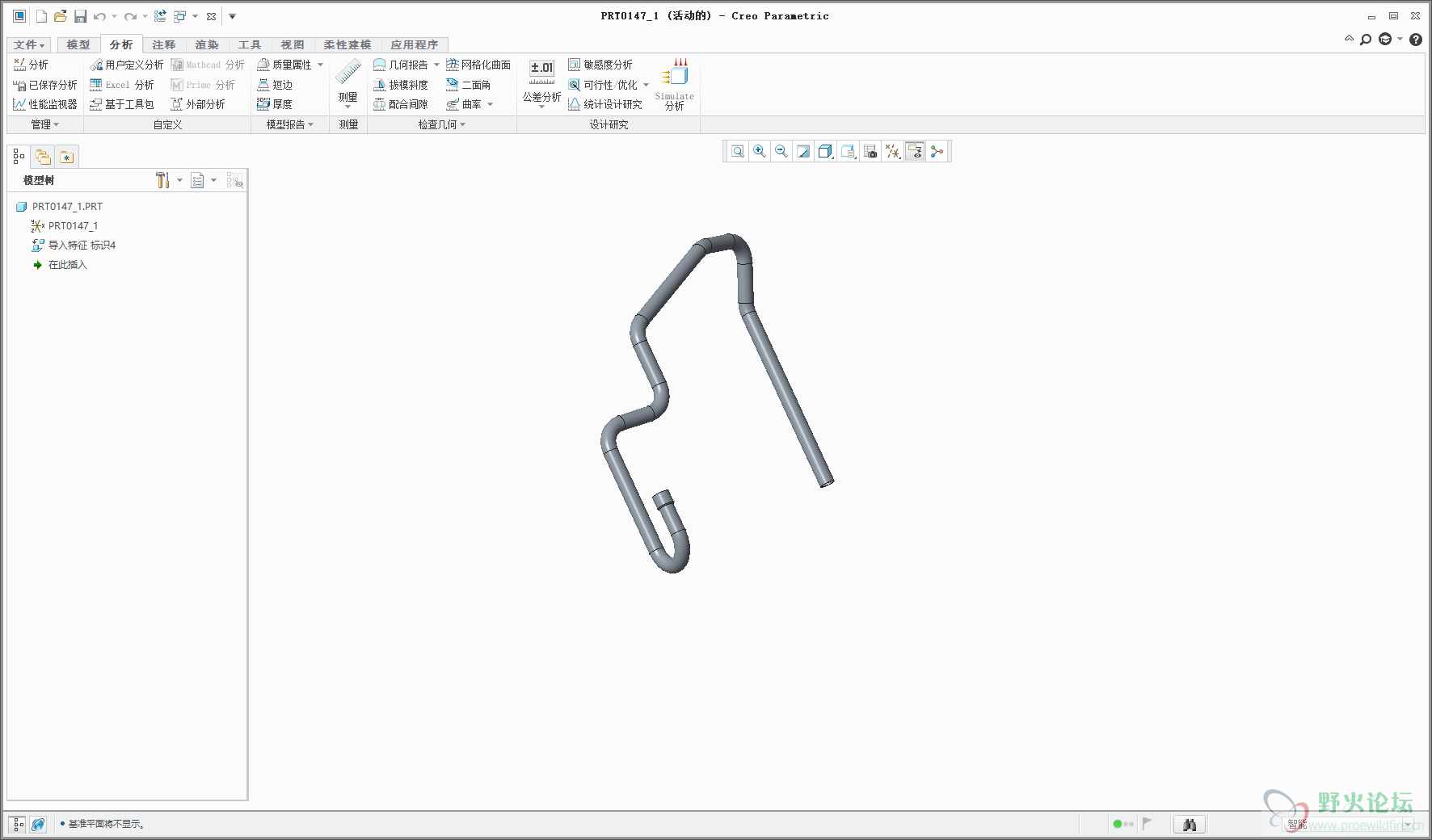The width and height of the screenshot is (1432, 840).
Task: Expand the 可行性/优化 dropdown arrow
Action: pos(647,85)
